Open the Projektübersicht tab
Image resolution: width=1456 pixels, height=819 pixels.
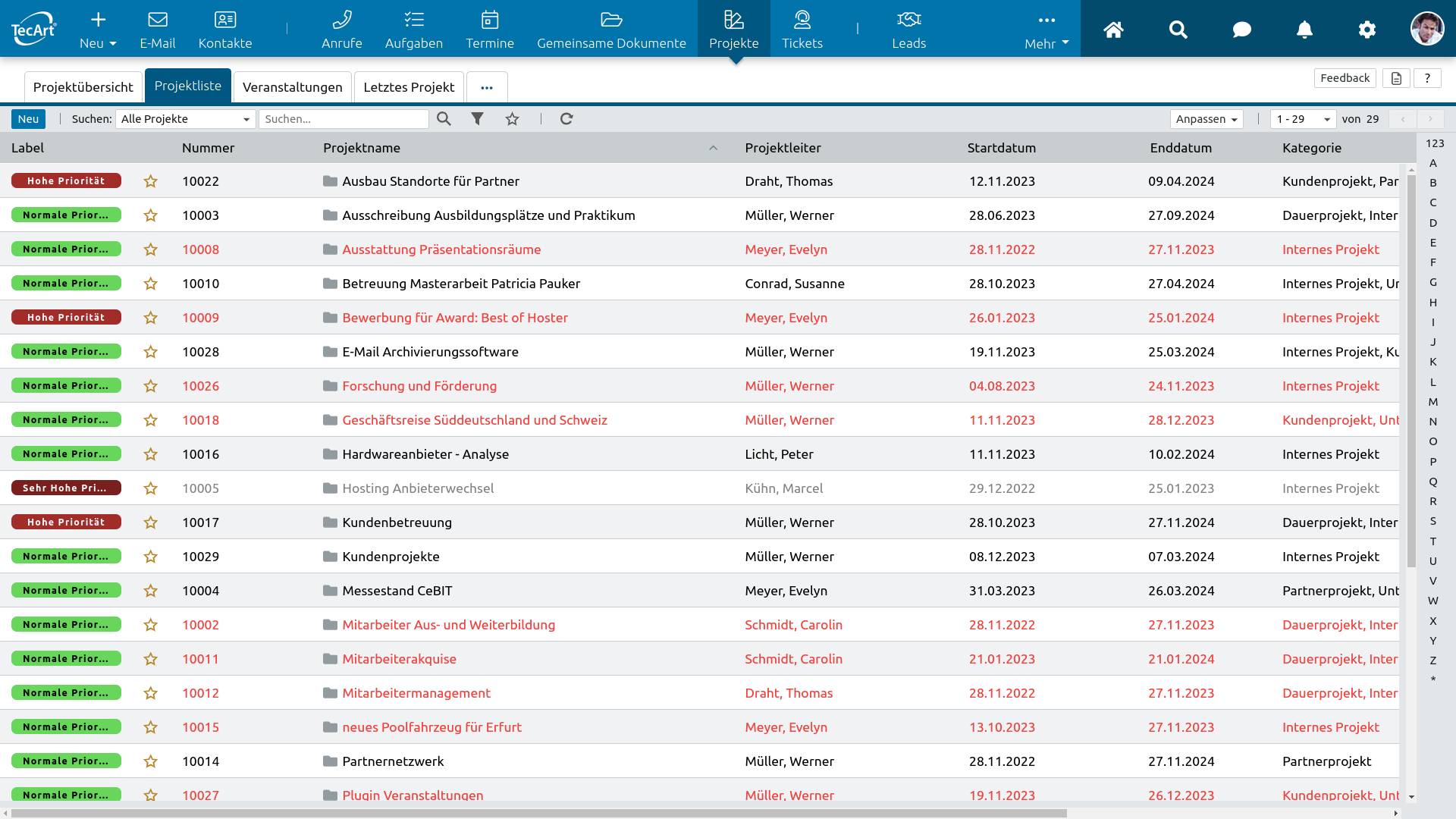pyautogui.click(x=83, y=87)
